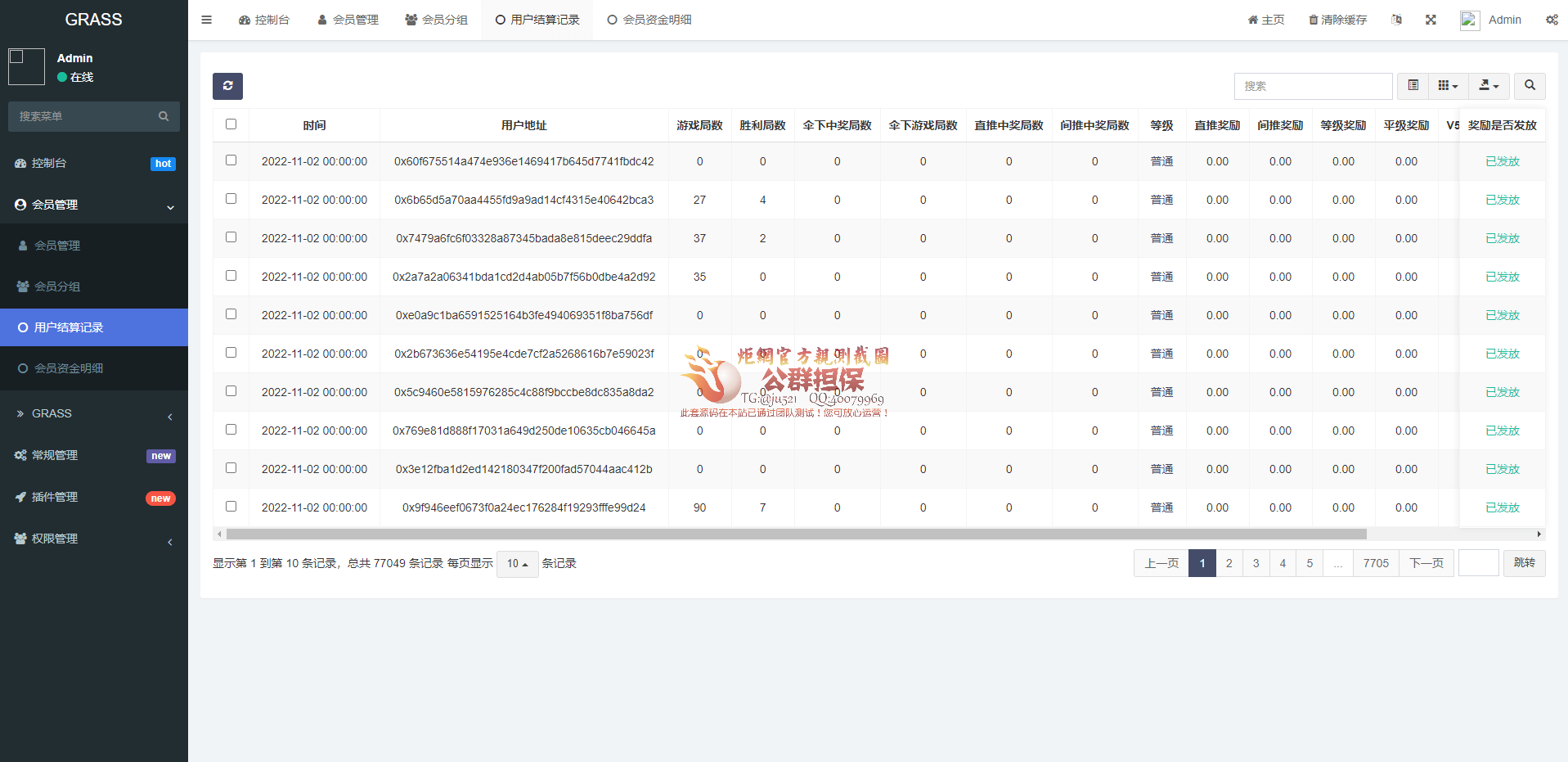Image resolution: width=1568 pixels, height=762 pixels.
Task: Check the select-all checkbox in table header
Action: click(231, 124)
